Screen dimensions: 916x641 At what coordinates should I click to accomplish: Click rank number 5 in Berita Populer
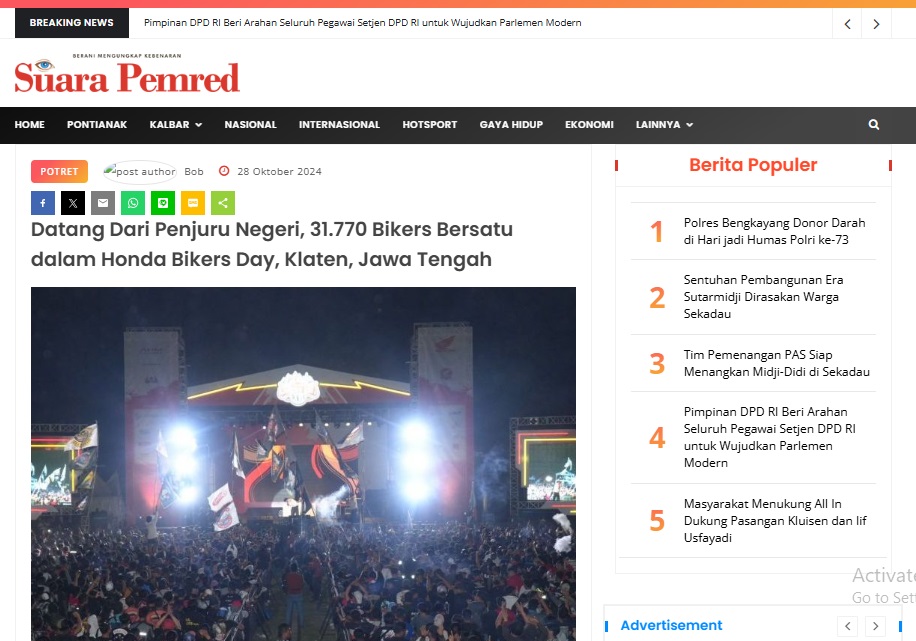point(657,521)
